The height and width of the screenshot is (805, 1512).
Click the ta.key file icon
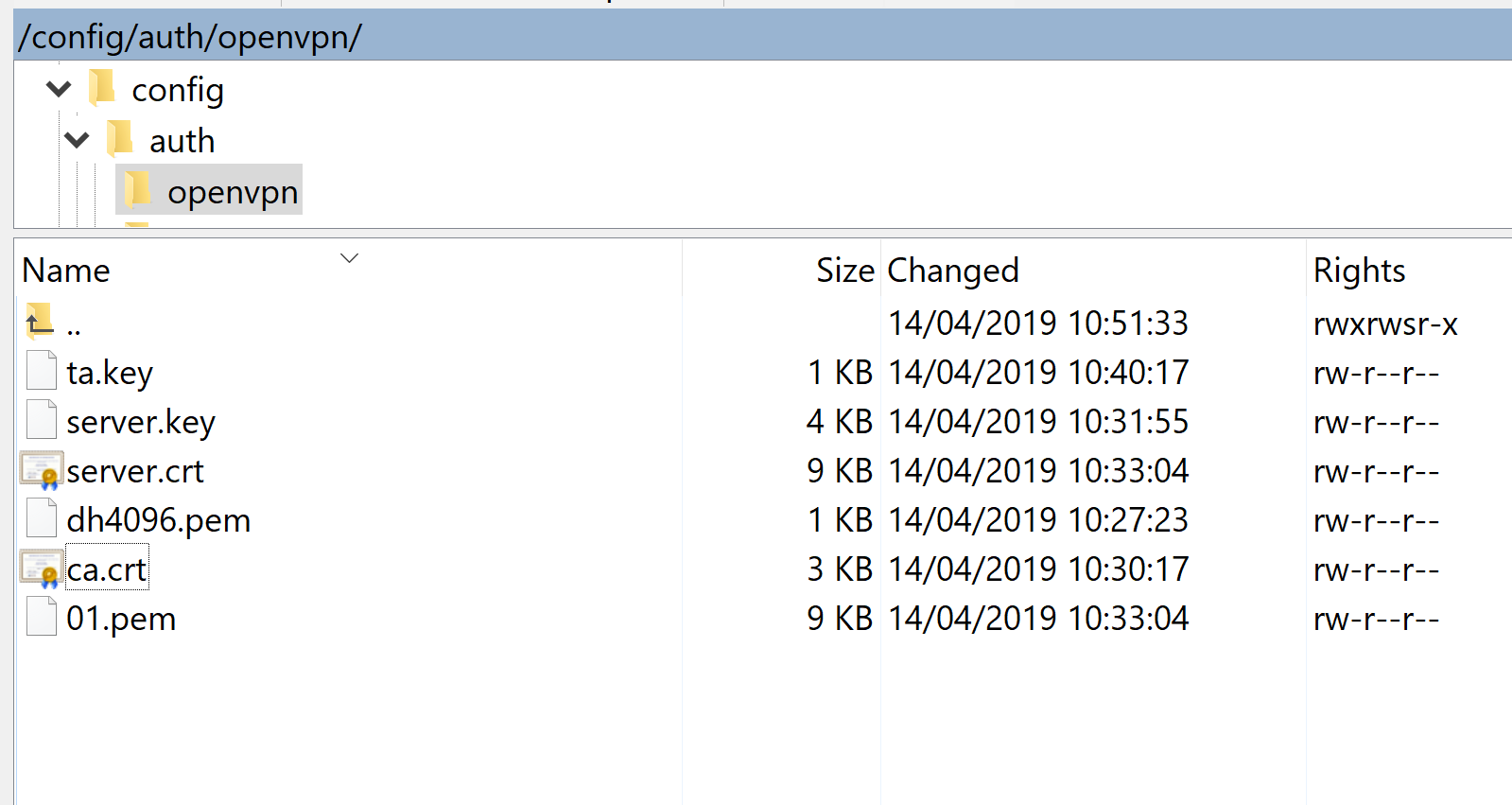click(41, 370)
